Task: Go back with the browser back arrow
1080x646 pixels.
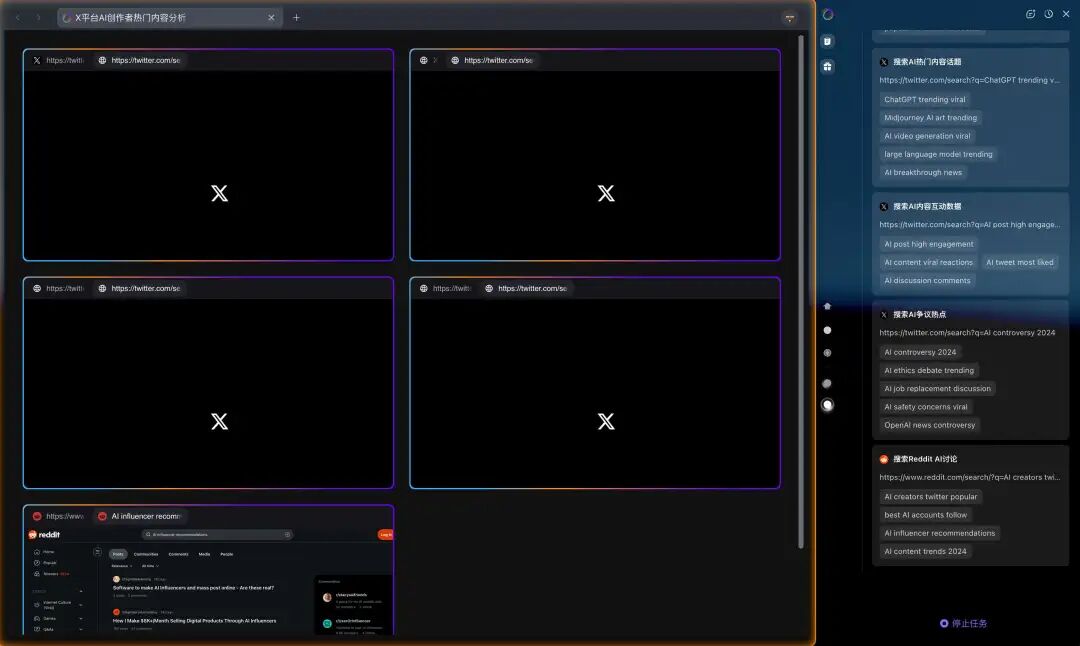Action: tap(19, 18)
